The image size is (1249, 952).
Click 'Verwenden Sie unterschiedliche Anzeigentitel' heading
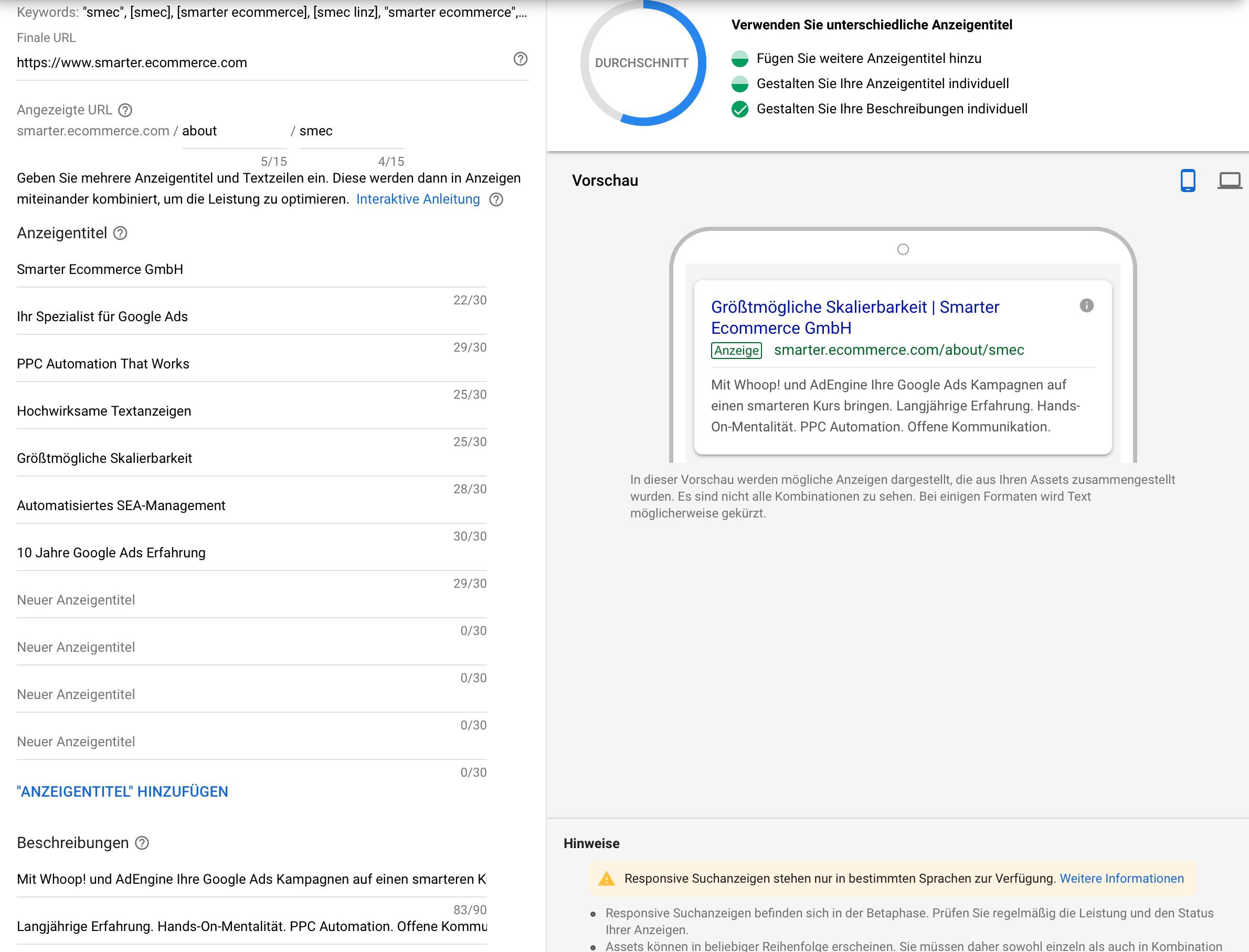click(872, 25)
